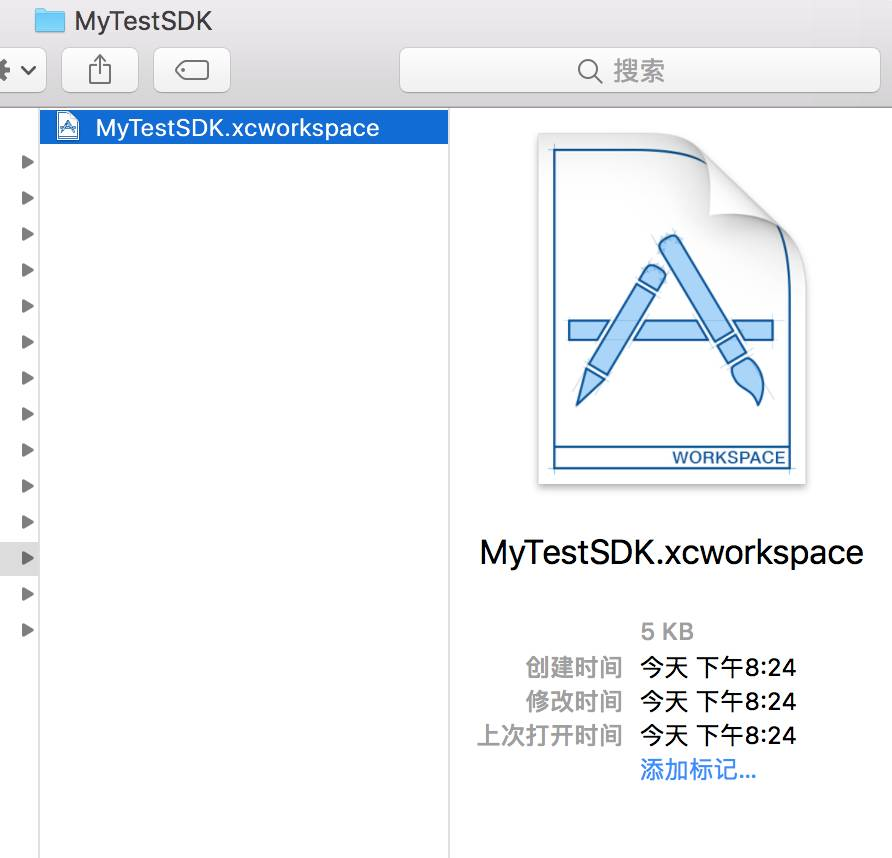Click the time value beside 修改时间
The height and width of the screenshot is (858, 892).
[718, 702]
